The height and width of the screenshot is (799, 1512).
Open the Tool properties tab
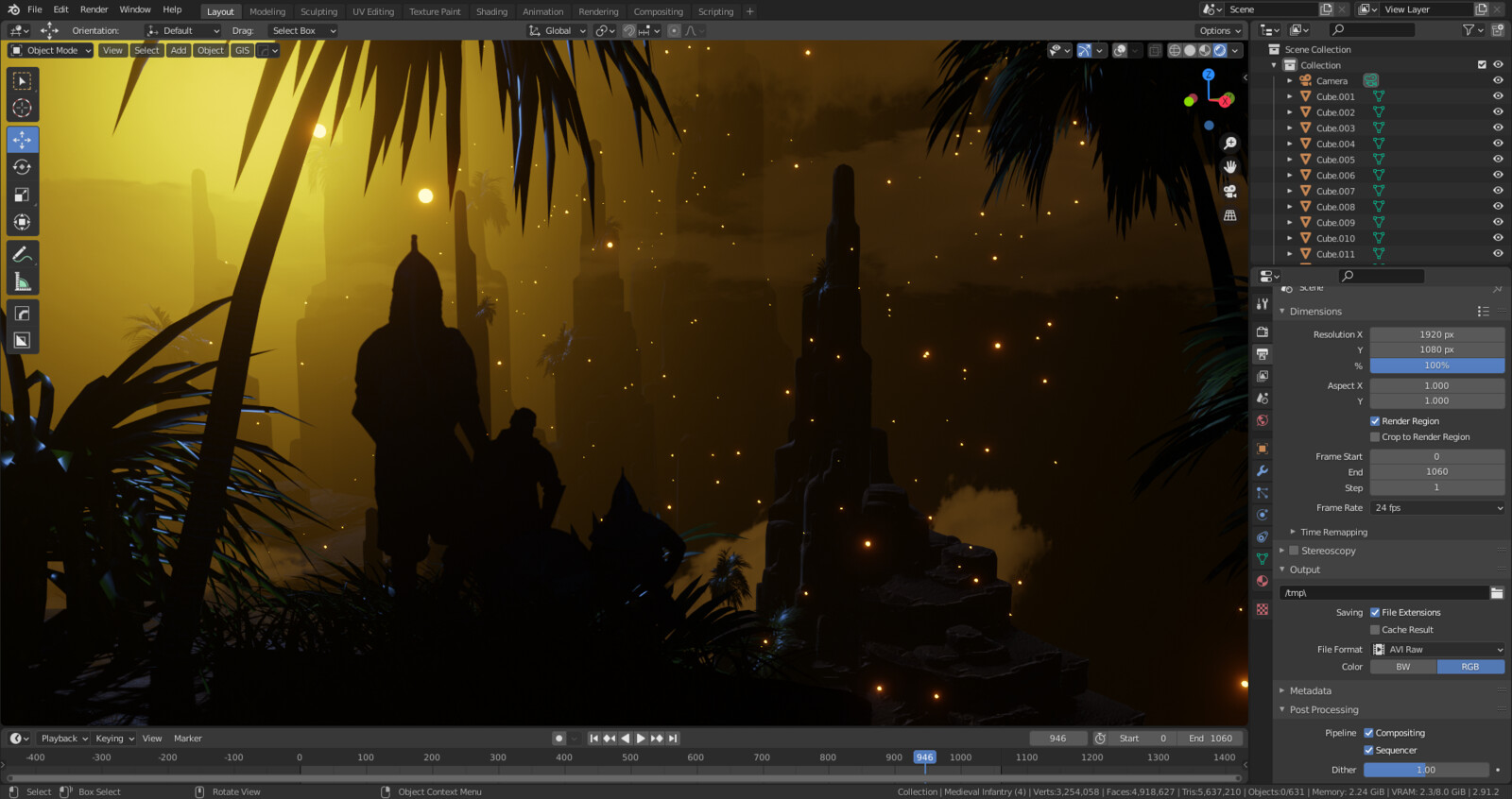pyautogui.click(x=1262, y=303)
